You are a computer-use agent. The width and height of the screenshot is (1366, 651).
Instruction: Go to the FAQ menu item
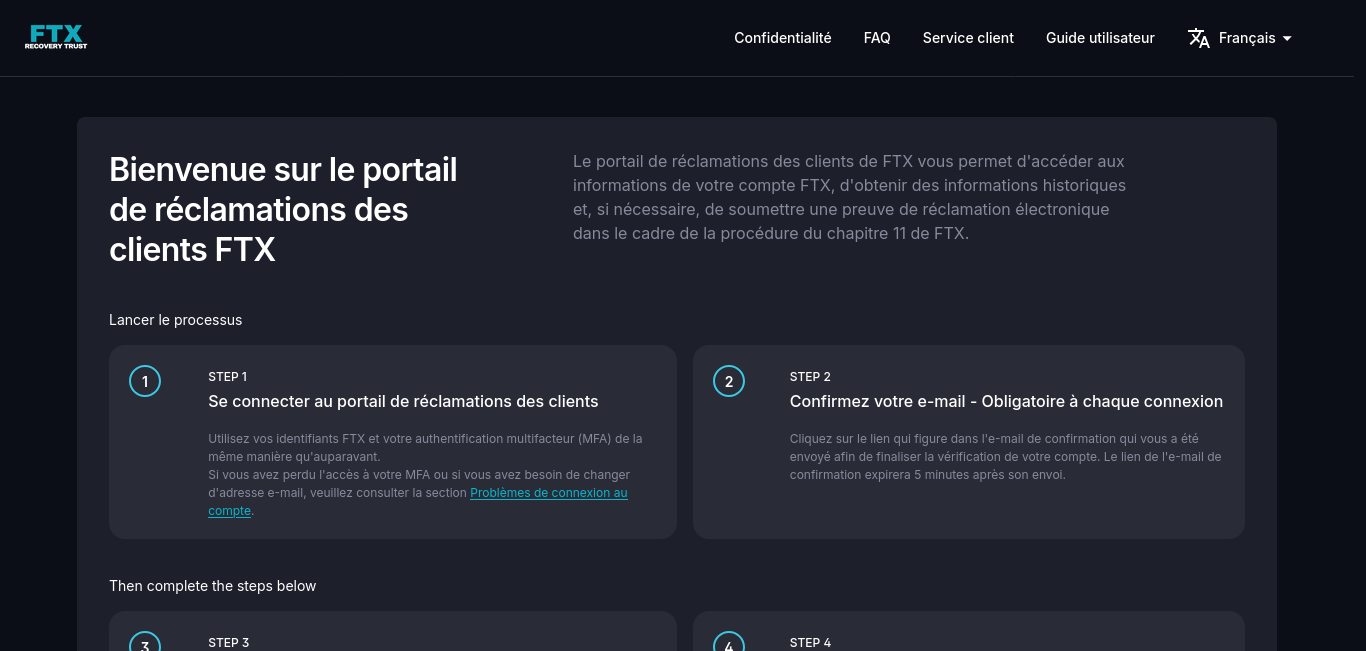point(877,38)
